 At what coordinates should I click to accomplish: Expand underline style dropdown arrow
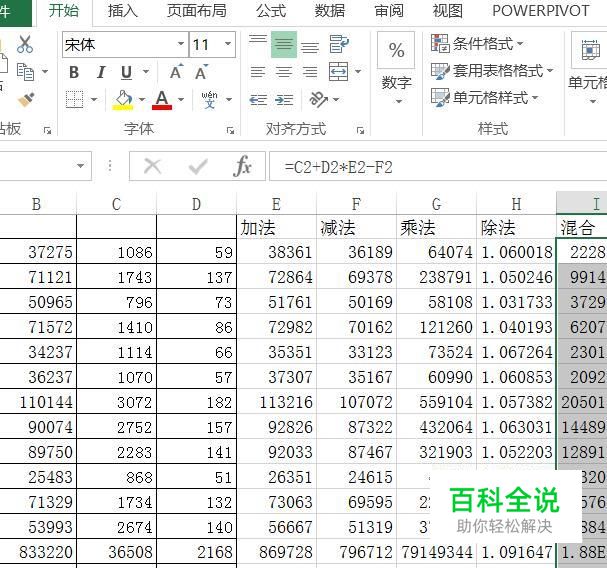click(146, 72)
